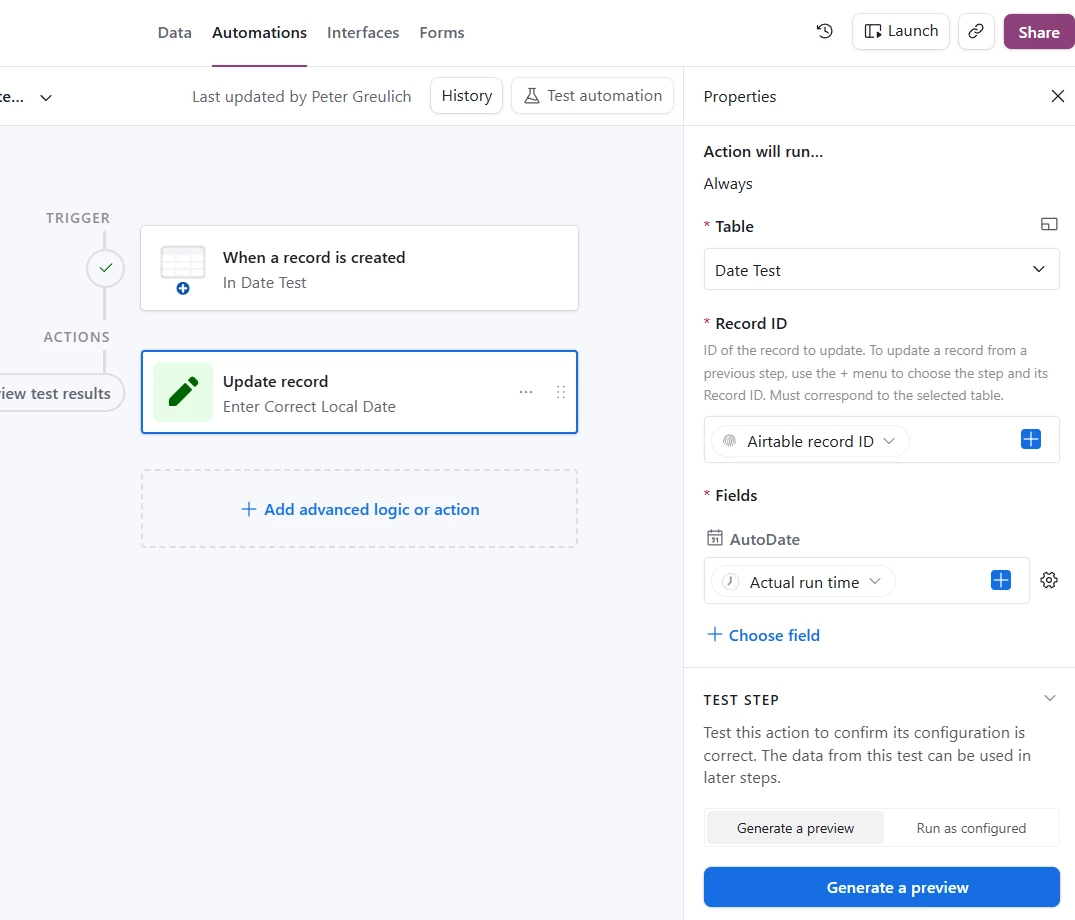Open the Forms tab
Image resolution: width=1075 pixels, height=920 pixels.
click(442, 33)
